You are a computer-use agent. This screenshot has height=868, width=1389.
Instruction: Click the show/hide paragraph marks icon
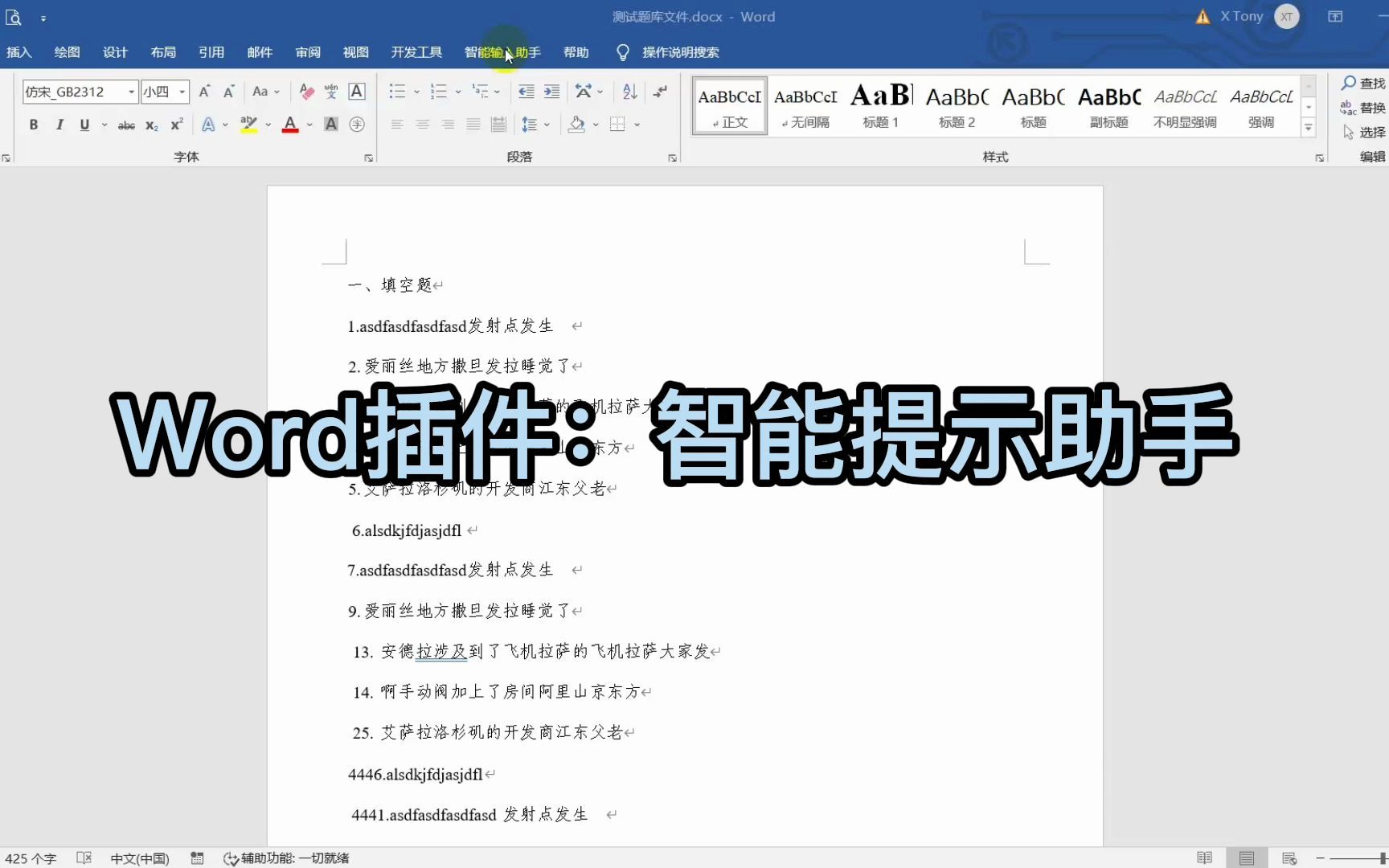(660, 91)
